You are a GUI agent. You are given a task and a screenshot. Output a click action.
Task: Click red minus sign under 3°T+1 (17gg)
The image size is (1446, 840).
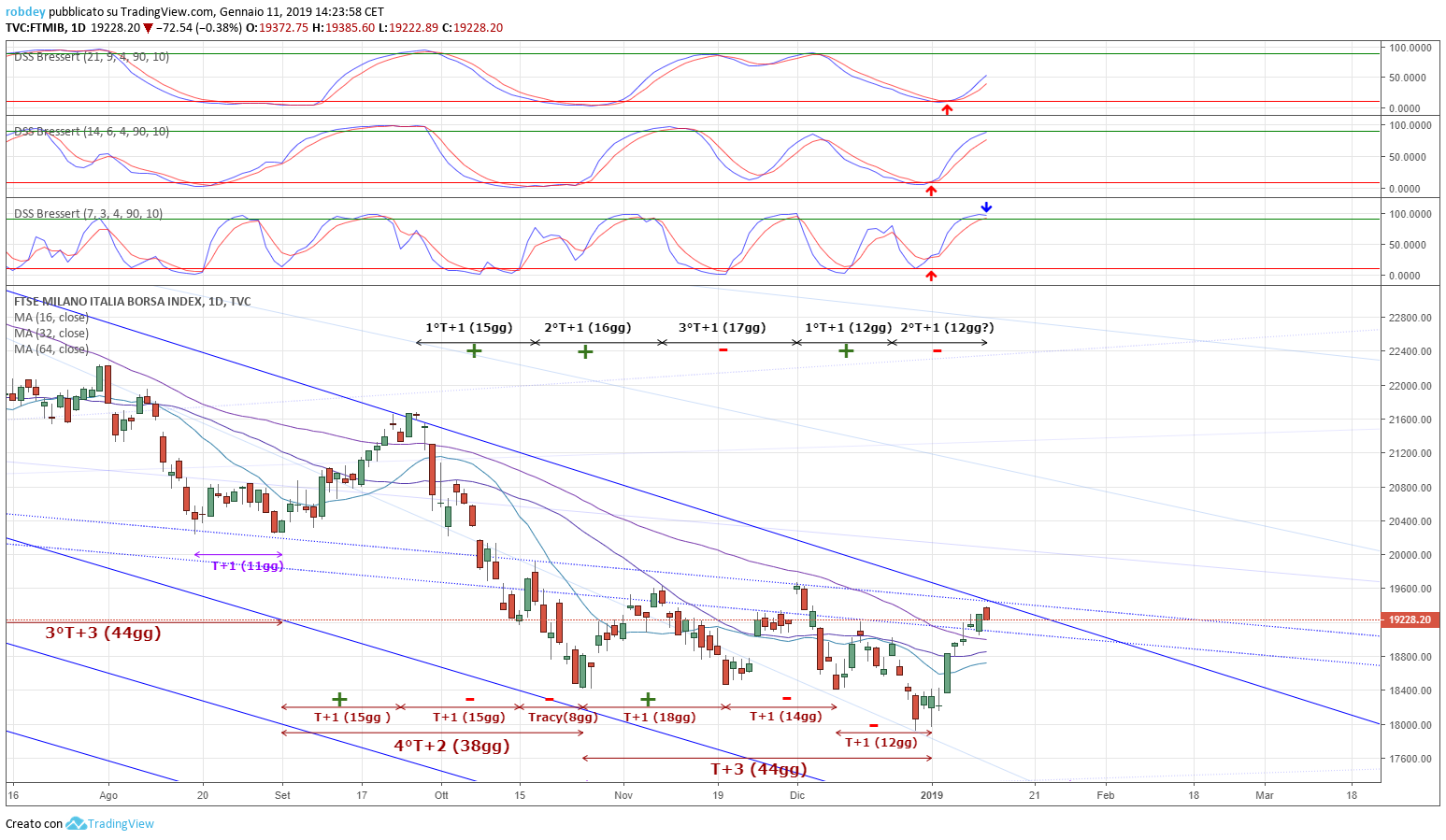tap(723, 351)
